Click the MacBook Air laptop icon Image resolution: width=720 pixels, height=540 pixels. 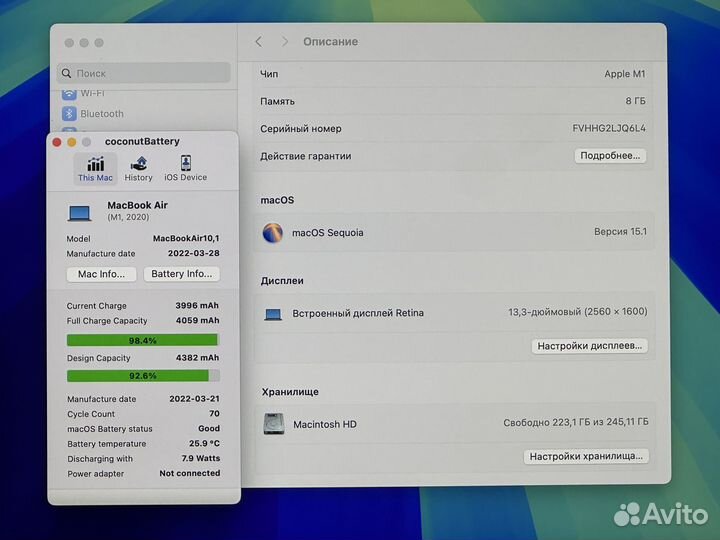79,213
